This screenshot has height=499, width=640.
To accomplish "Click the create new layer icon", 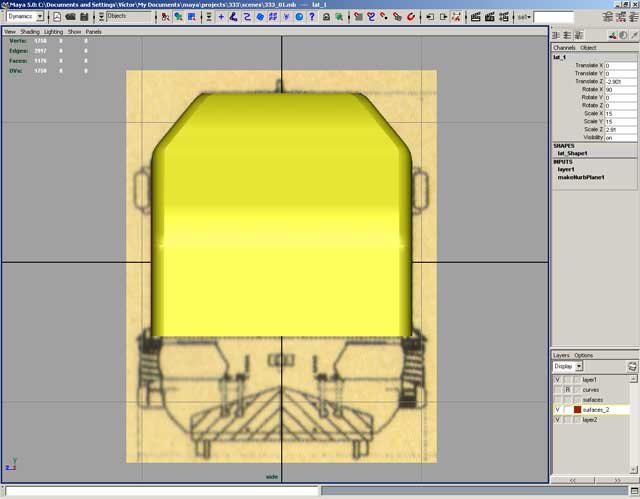I will pyautogui.click(x=631, y=367).
